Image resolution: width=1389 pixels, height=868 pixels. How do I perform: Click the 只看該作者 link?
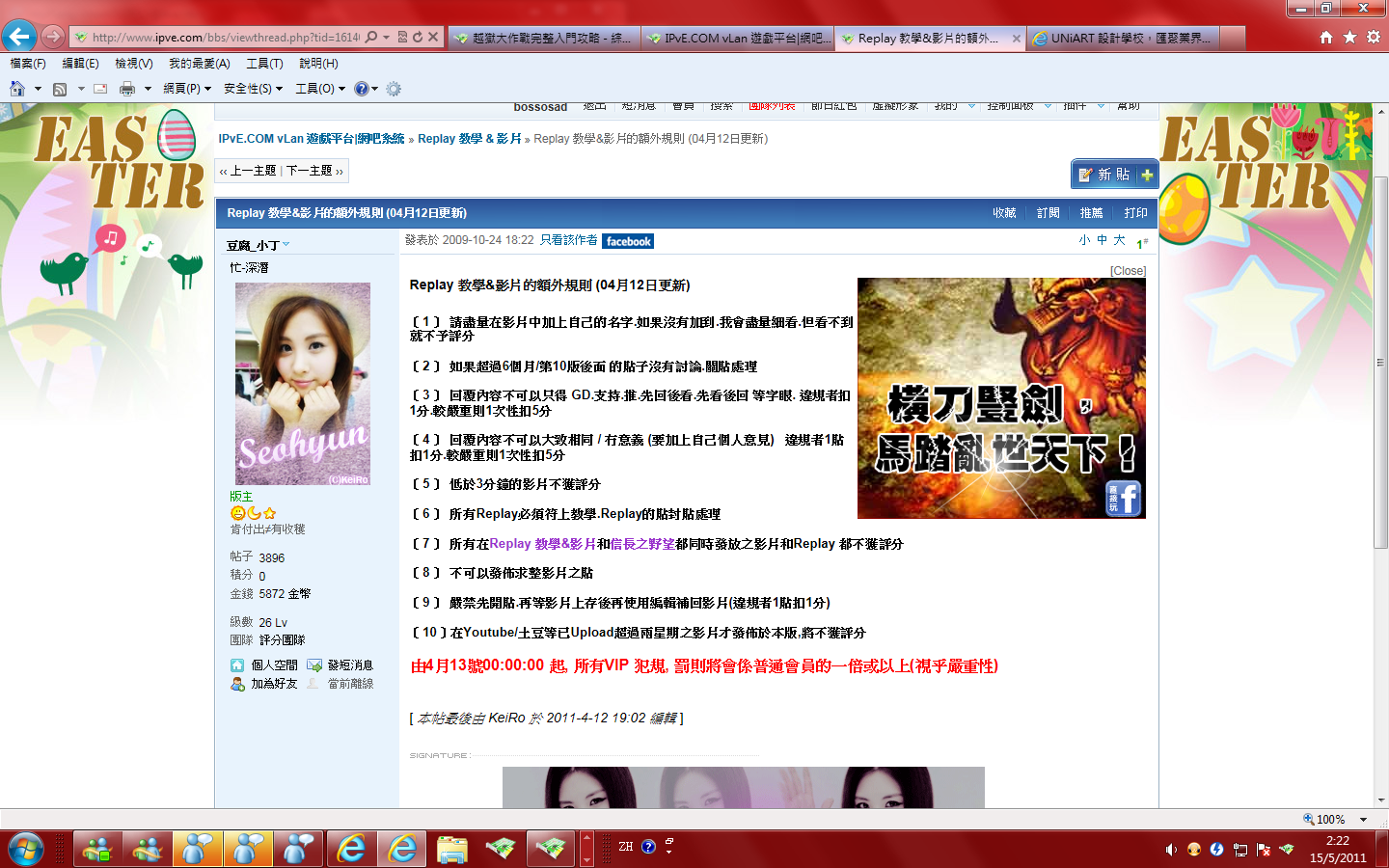pos(568,240)
